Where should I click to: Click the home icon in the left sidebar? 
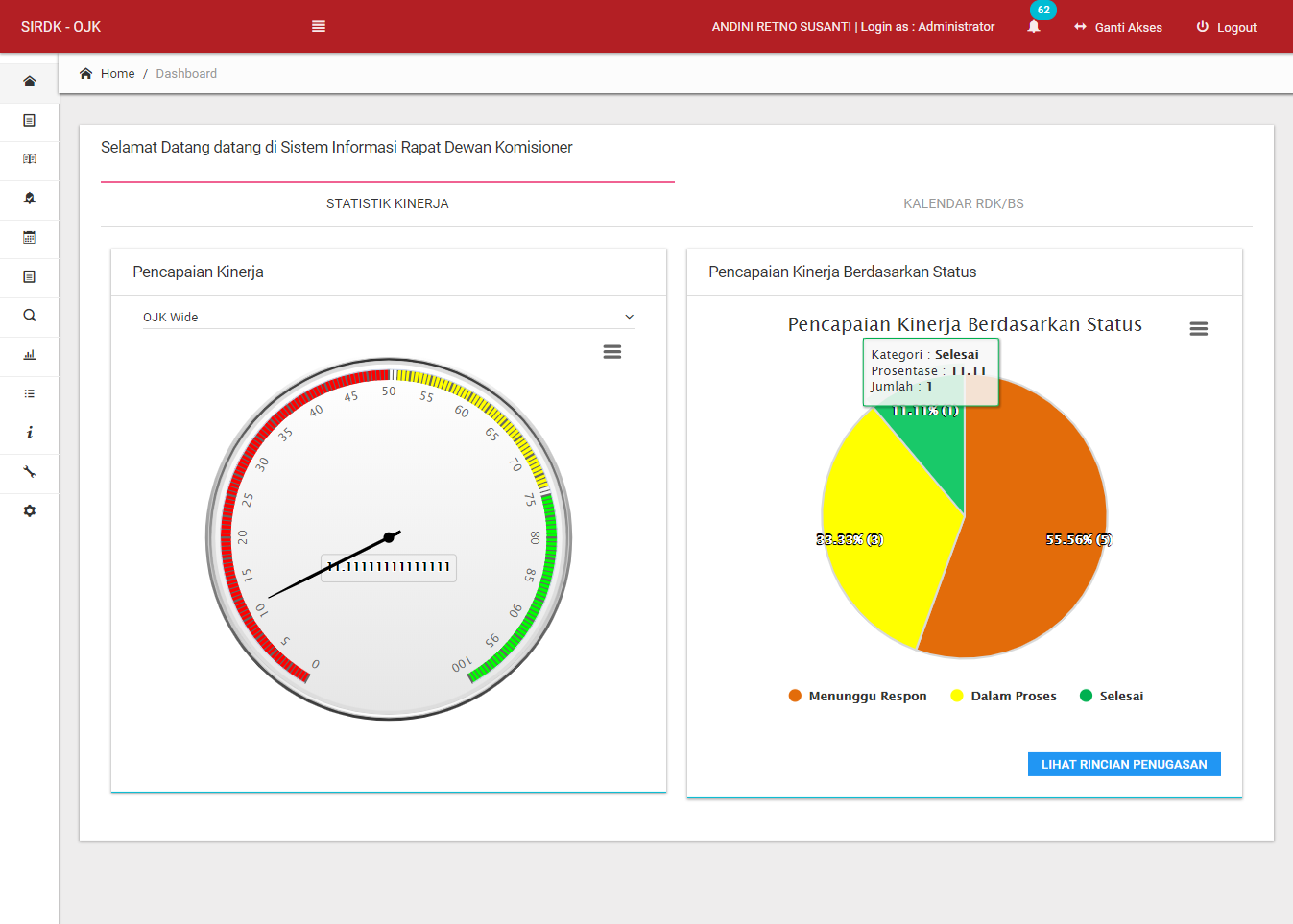point(29,82)
